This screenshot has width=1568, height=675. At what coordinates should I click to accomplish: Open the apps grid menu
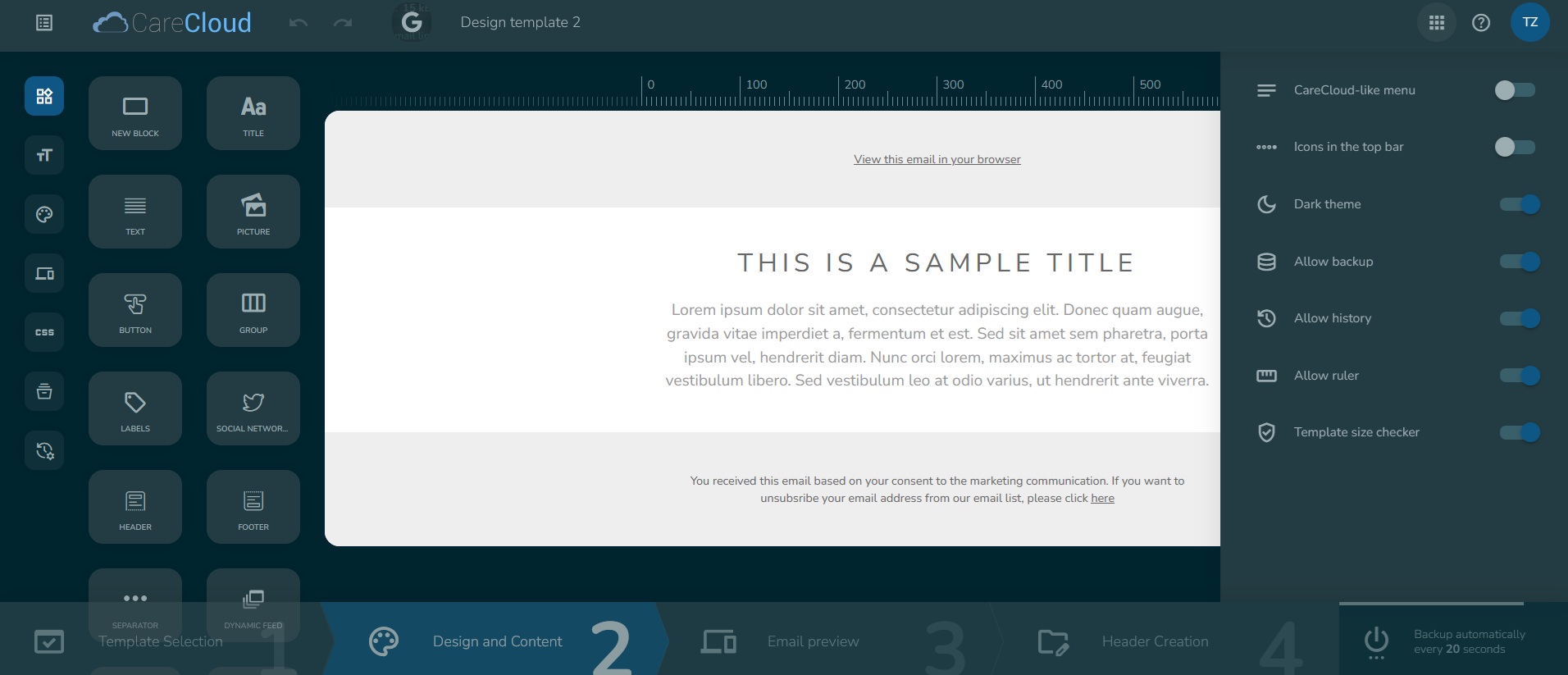coord(1436,23)
